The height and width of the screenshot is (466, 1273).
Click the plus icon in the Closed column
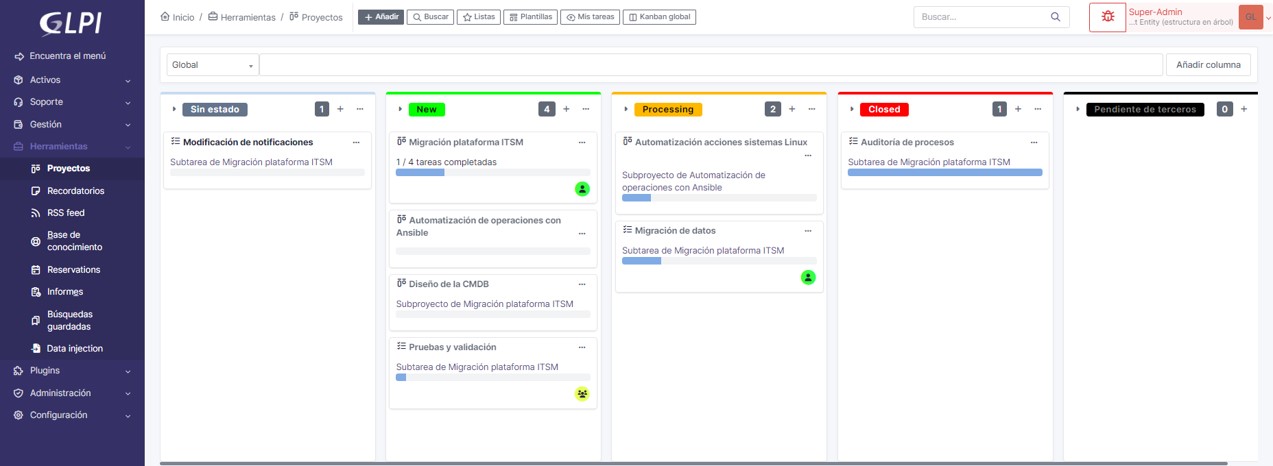[1018, 109]
